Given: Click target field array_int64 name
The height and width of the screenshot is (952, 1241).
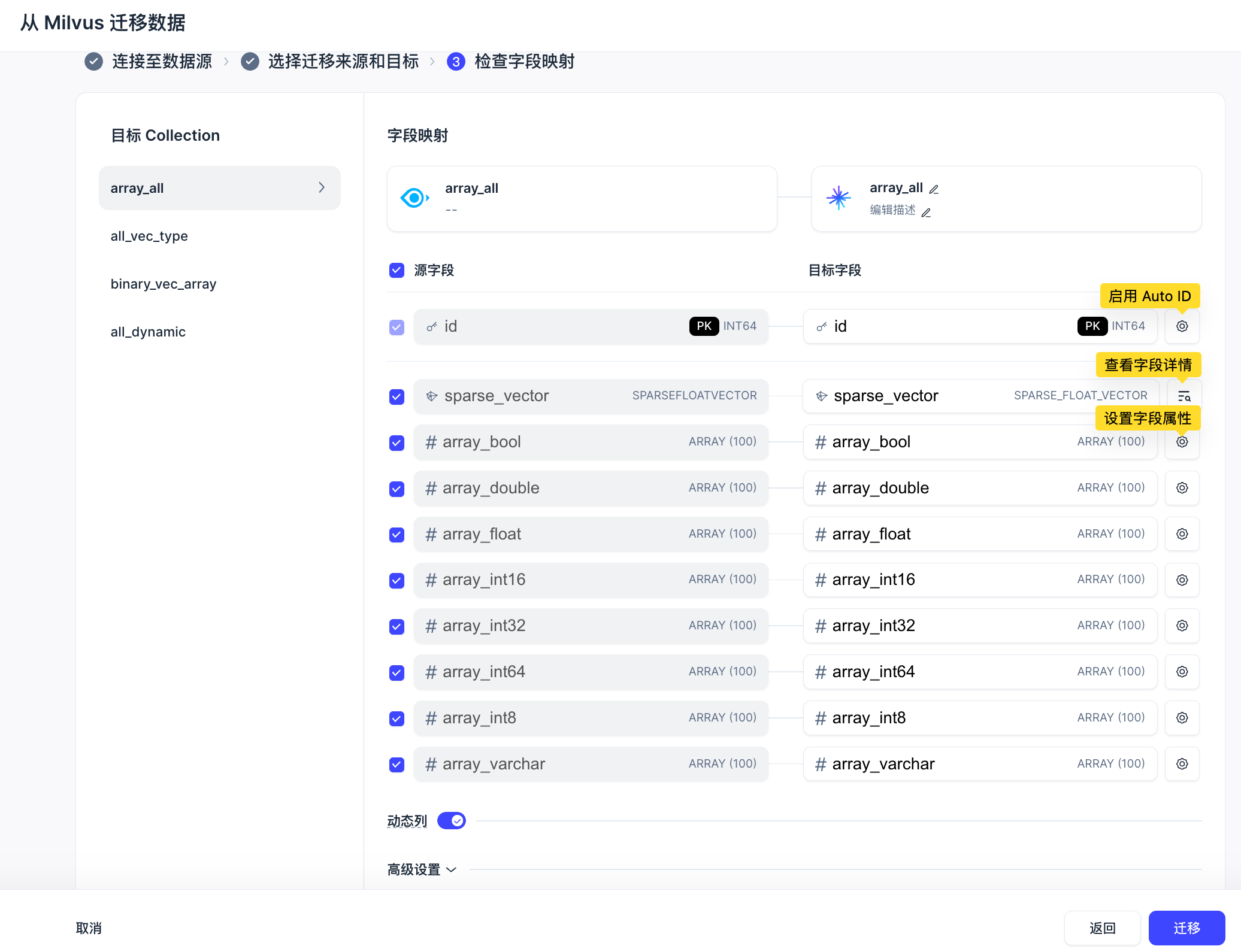Looking at the screenshot, I should 874,672.
